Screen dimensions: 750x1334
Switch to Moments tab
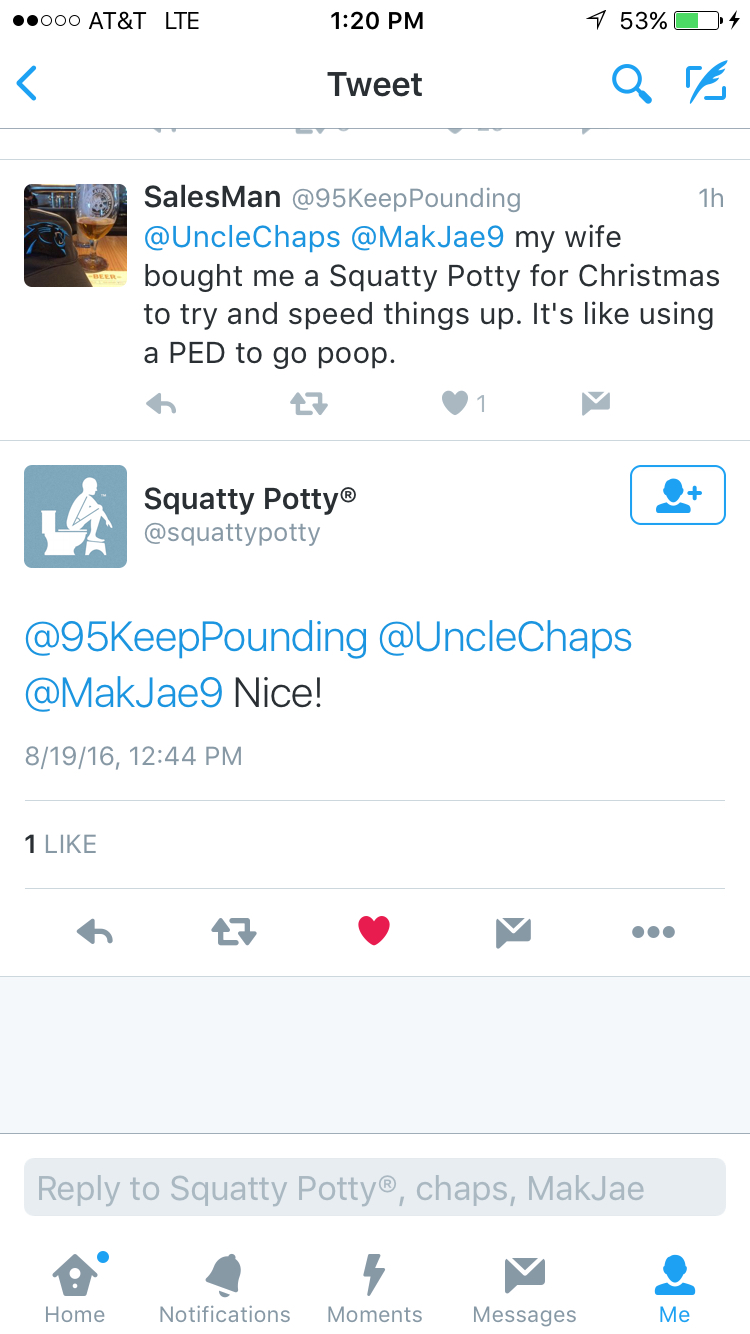(x=375, y=1288)
